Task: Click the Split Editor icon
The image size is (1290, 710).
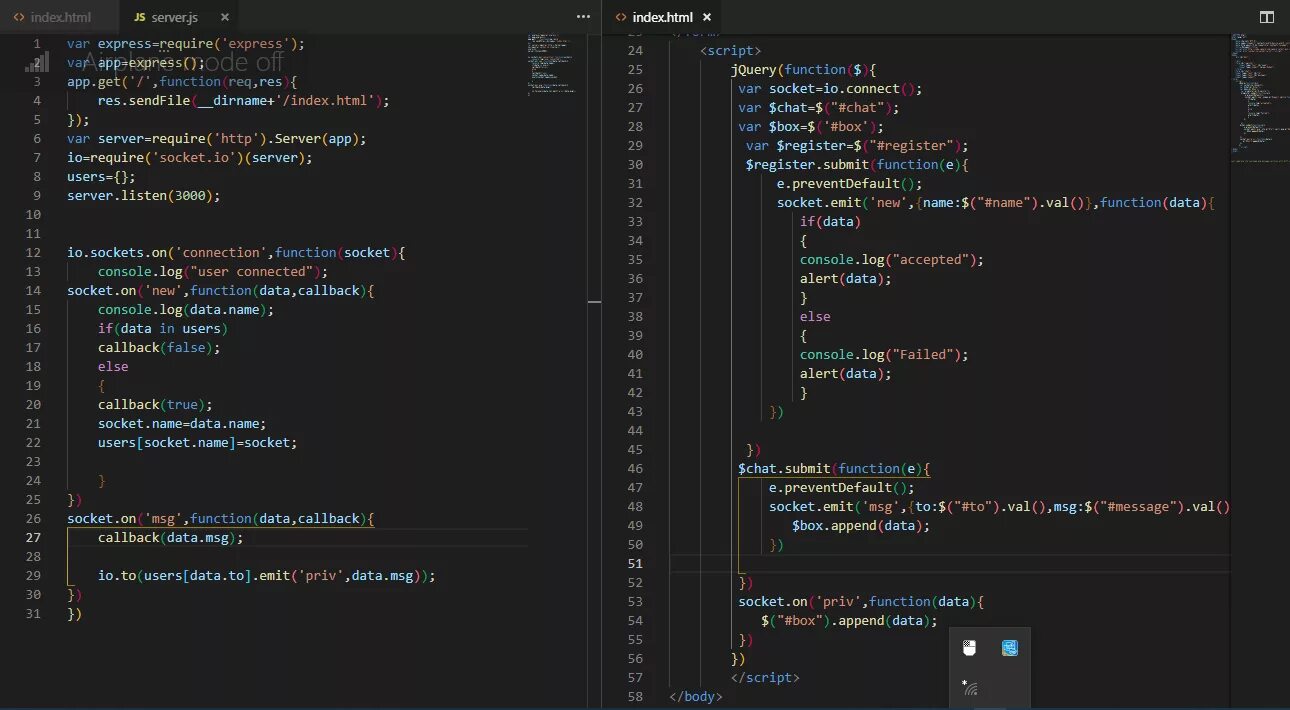Action: click(1267, 17)
